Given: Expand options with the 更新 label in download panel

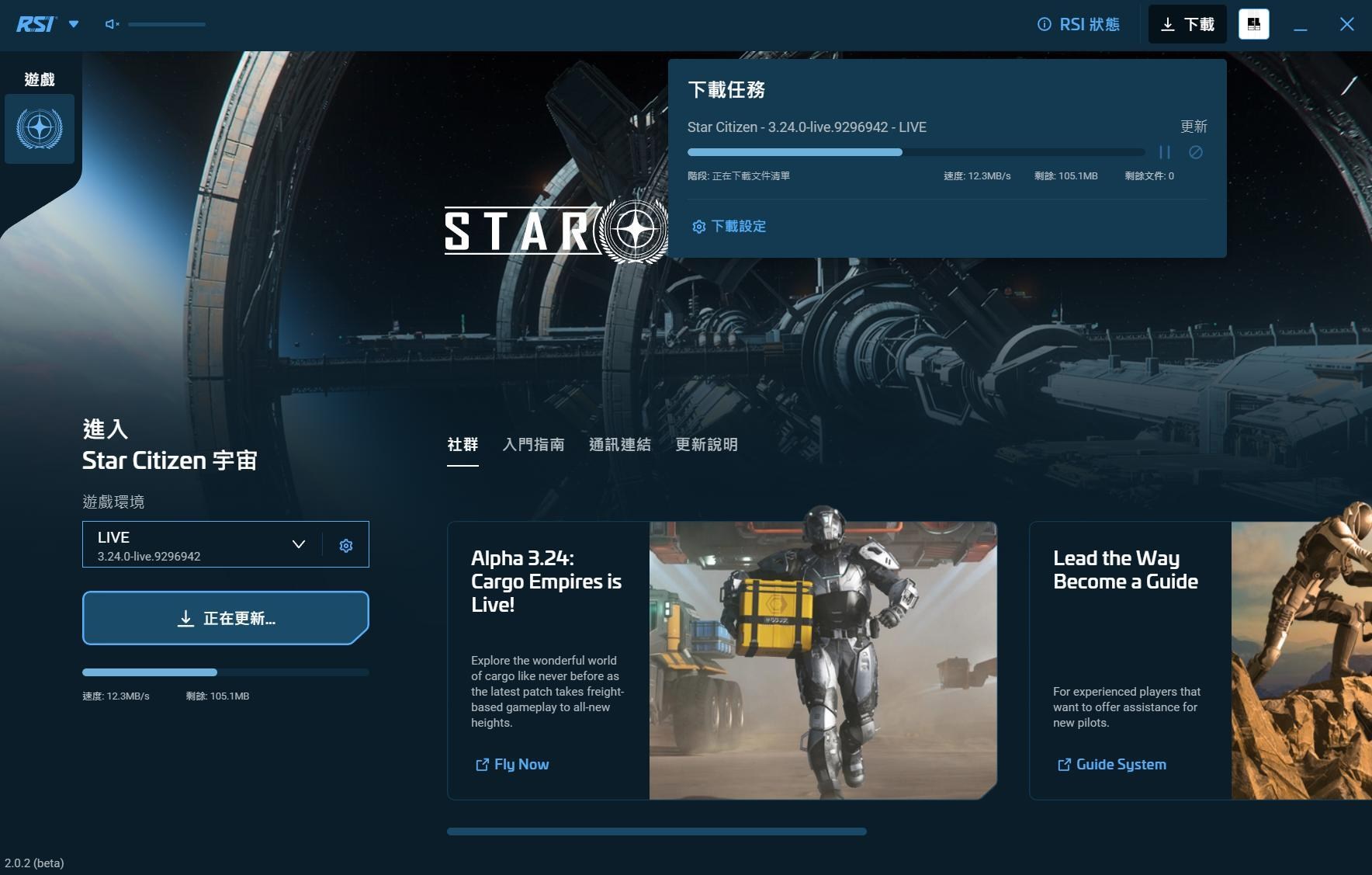Looking at the screenshot, I should (1191, 126).
